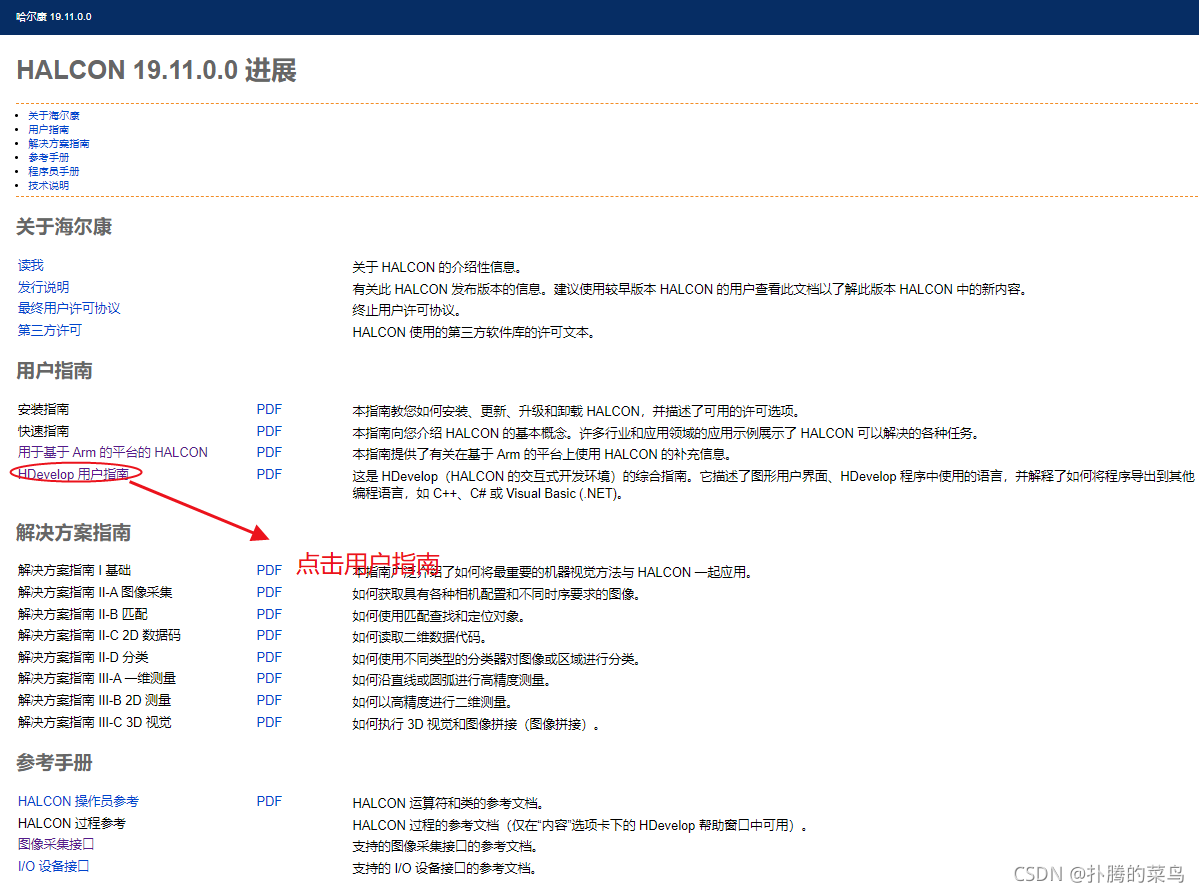Viewport: 1199px width, 892px height.
Task: Open the PDF for 快速指南
Action: coord(269,431)
